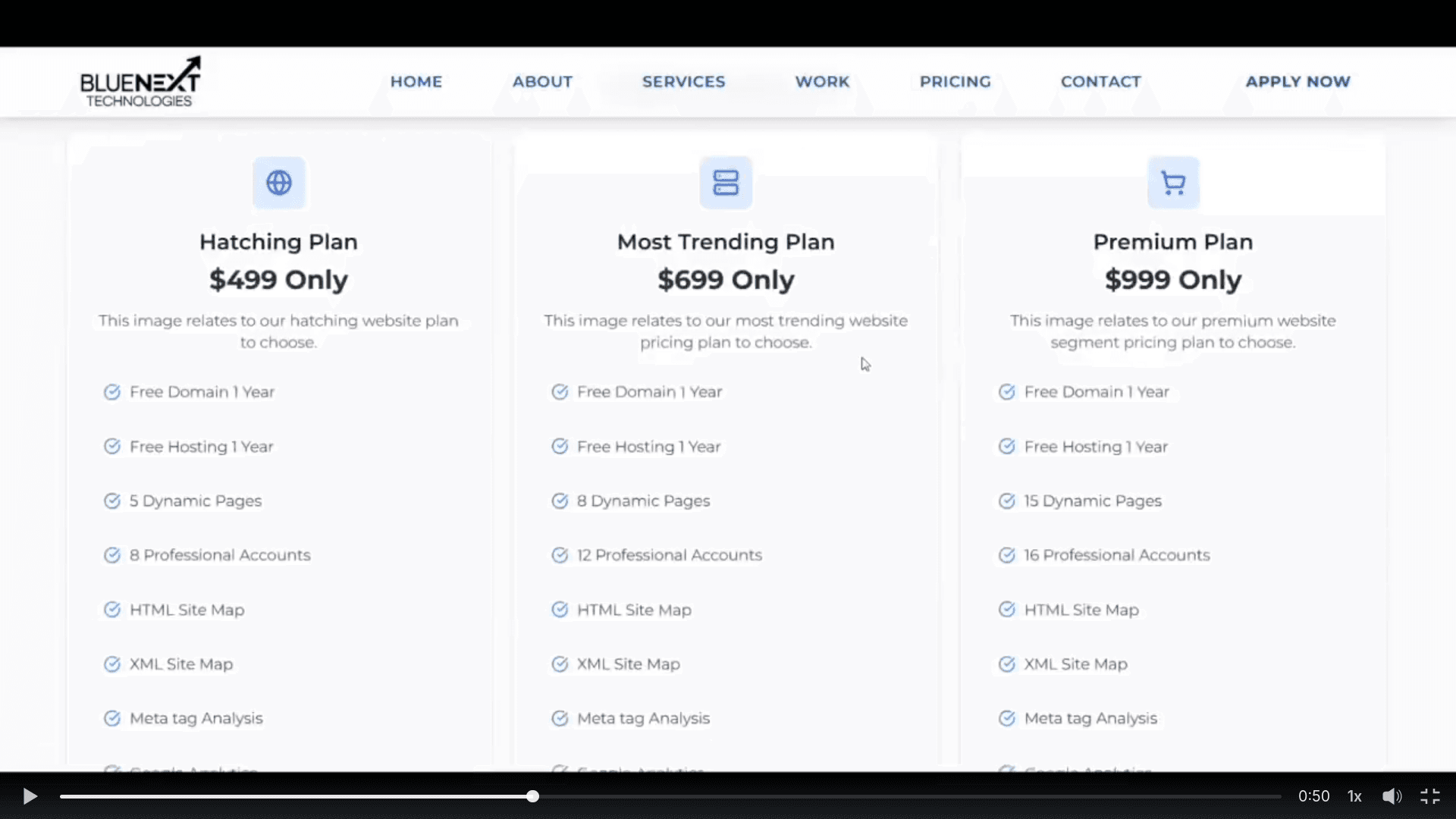Open the 1x playback speed control

(x=1354, y=796)
